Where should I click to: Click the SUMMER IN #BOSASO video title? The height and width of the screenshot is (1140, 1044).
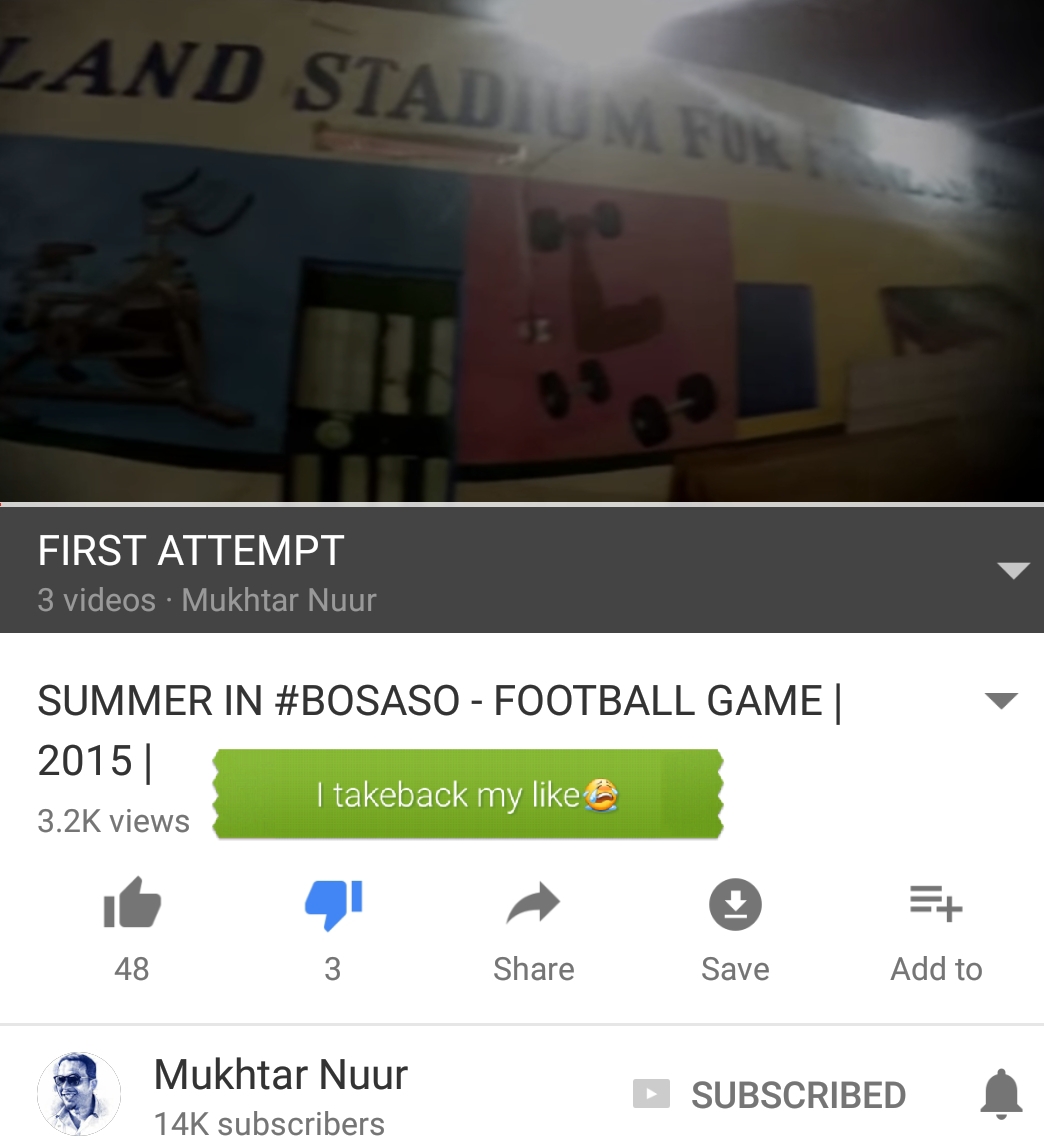click(439, 730)
